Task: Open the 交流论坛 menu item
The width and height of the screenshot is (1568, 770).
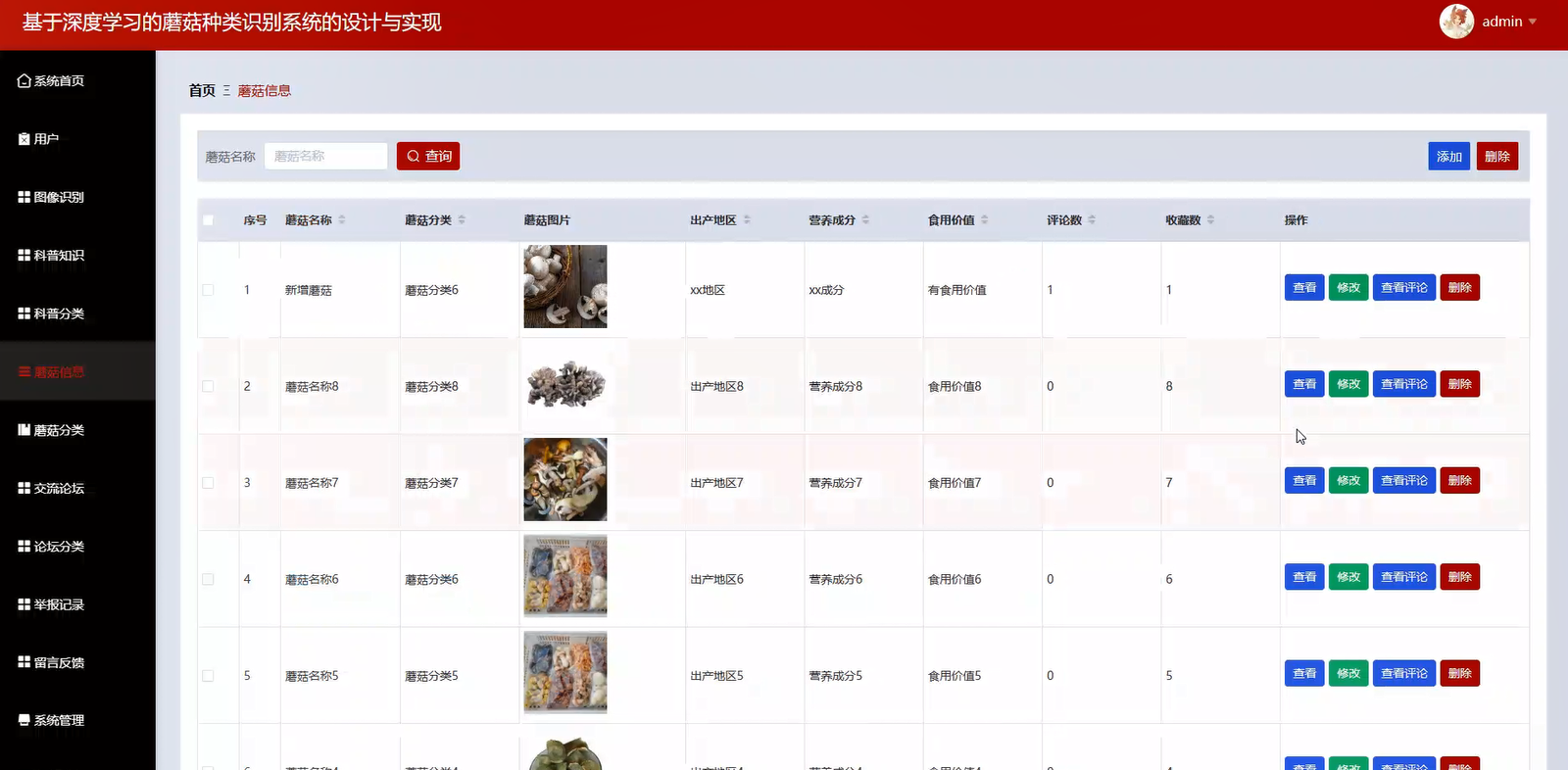Action: click(x=77, y=488)
